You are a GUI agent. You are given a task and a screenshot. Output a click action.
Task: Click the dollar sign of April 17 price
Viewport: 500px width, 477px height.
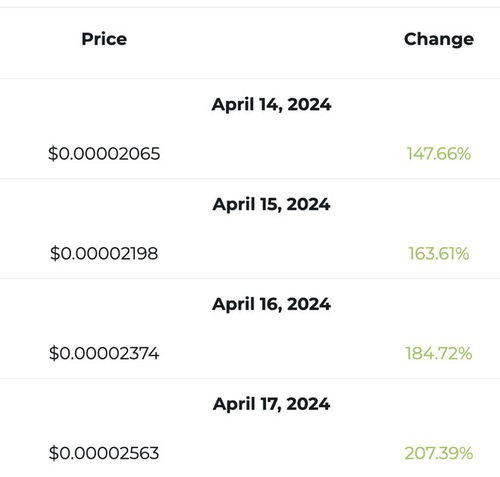pyautogui.click(x=53, y=453)
